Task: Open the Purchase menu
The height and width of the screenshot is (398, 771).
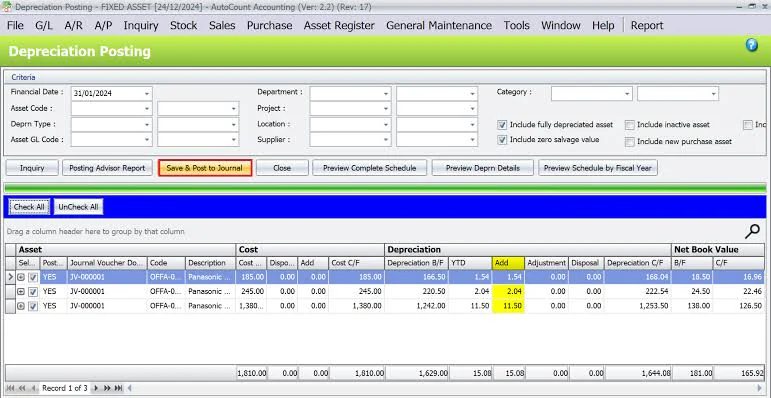Action: coord(269,26)
